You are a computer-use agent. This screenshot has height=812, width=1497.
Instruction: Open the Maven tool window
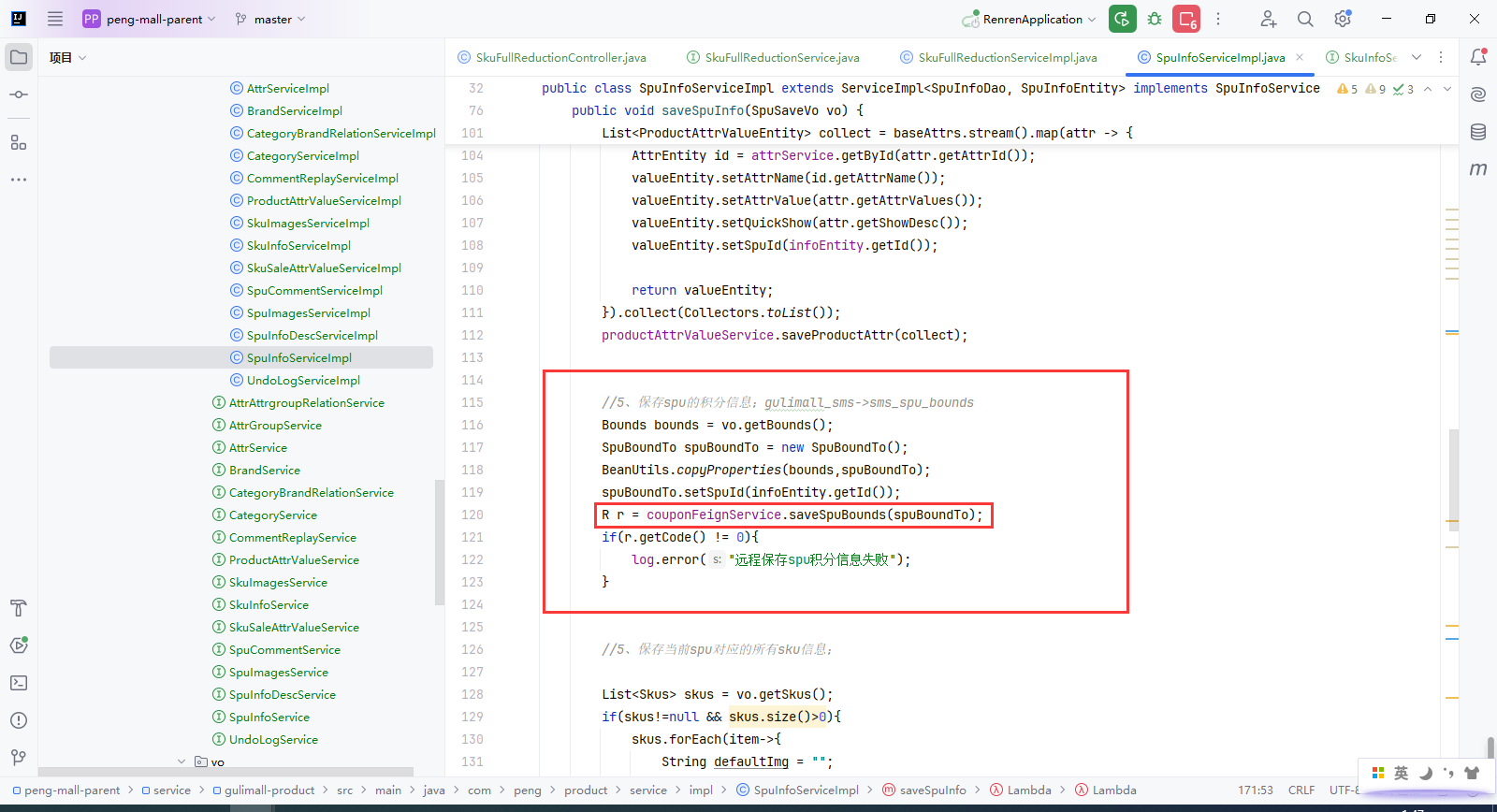point(1478,169)
